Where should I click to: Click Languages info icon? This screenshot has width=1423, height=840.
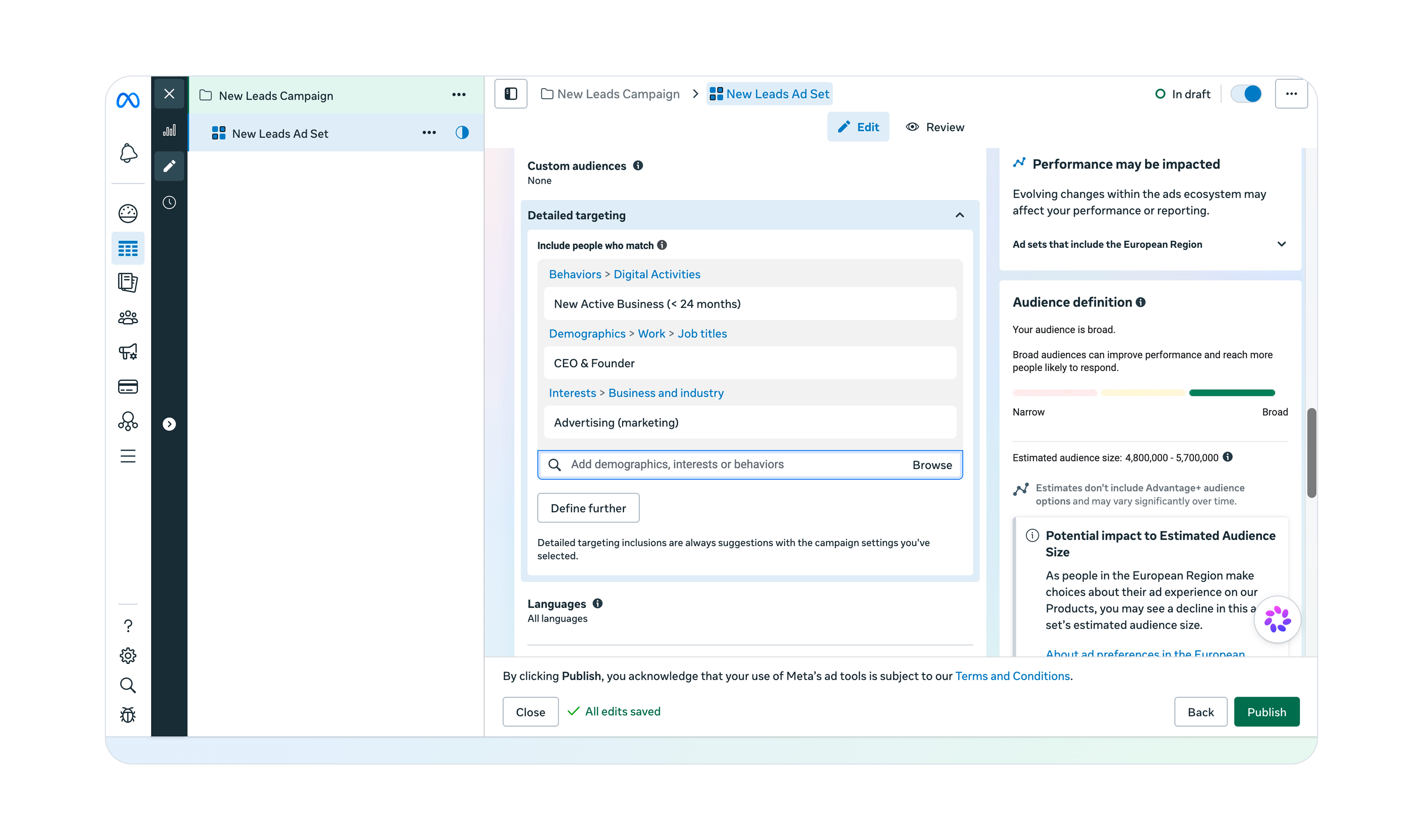pyautogui.click(x=597, y=603)
